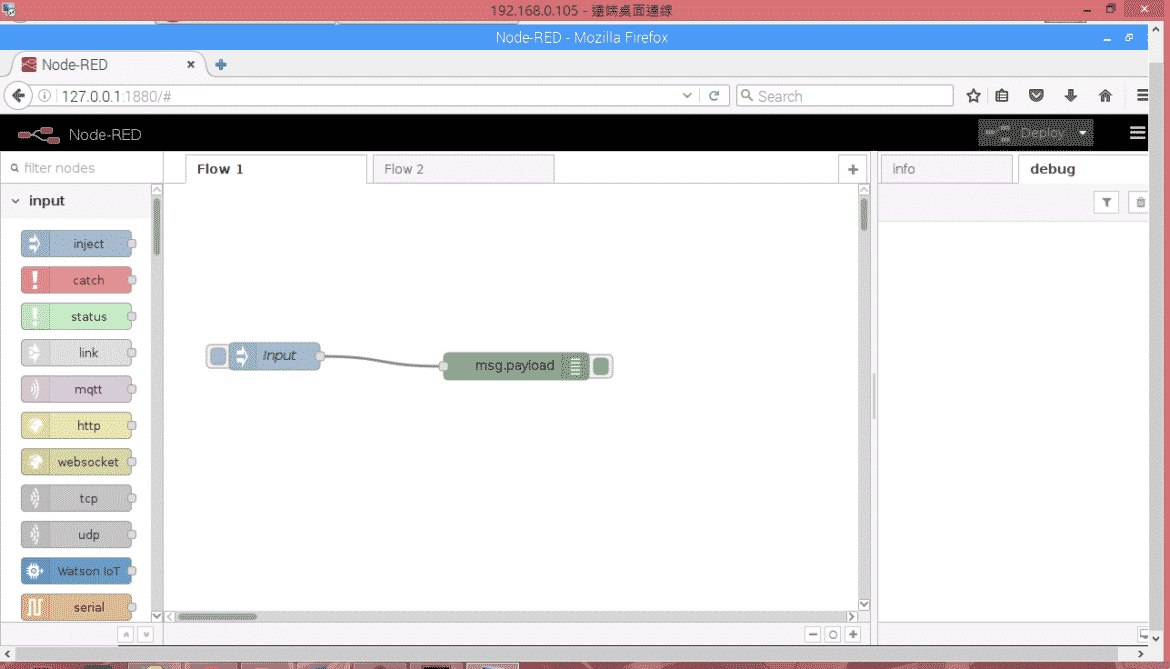Image resolution: width=1170 pixels, height=669 pixels.
Task: Select the udp node in the palette
Action: tap(78, 534)
